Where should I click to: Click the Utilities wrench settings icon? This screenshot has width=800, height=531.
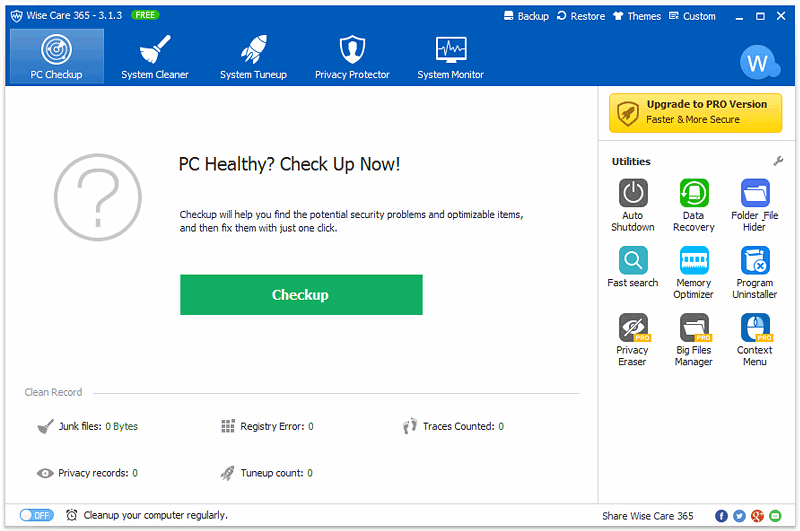(778, 161)
